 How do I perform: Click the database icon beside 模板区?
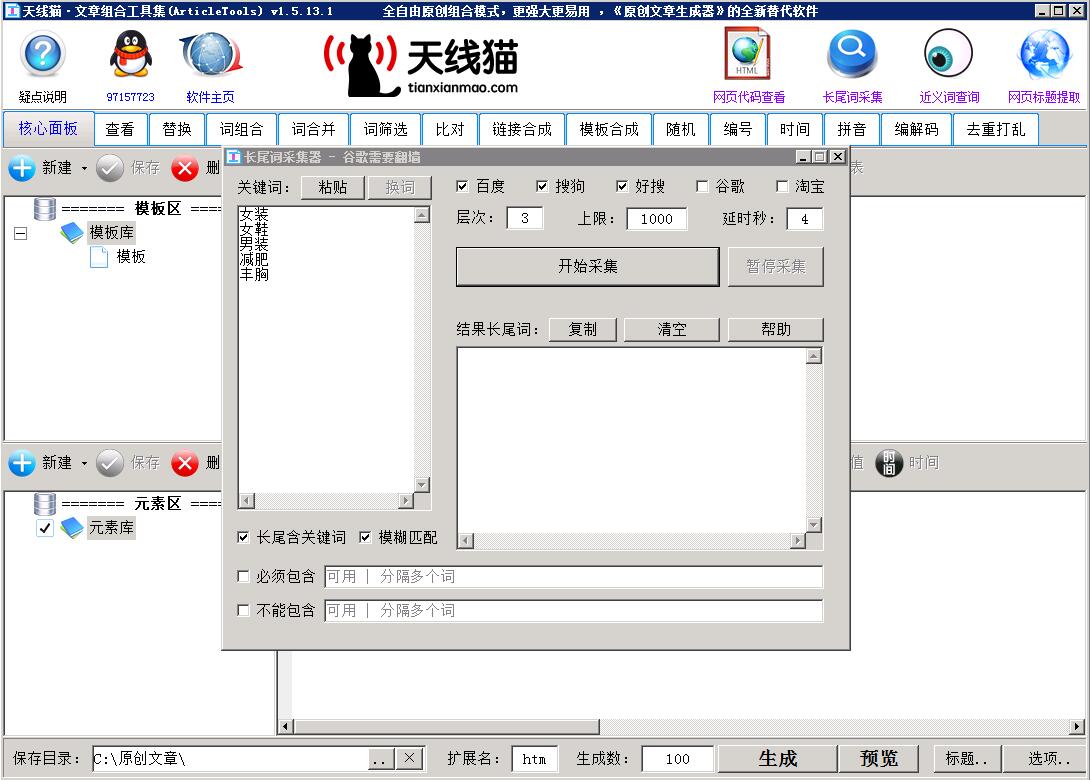point(44,209)
